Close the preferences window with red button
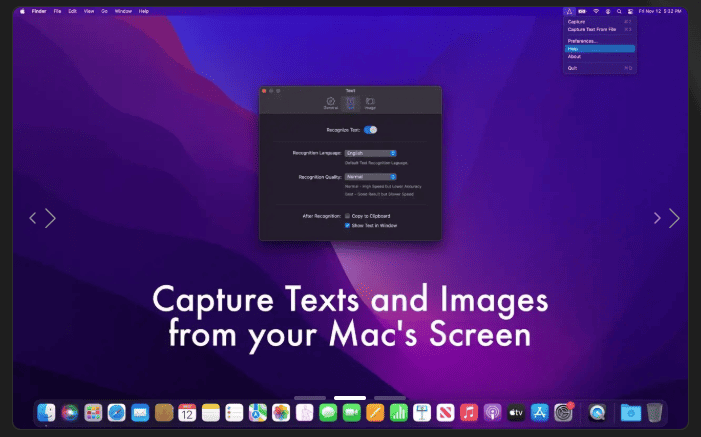This screenshot has height=437, width=701. point(264,91)
